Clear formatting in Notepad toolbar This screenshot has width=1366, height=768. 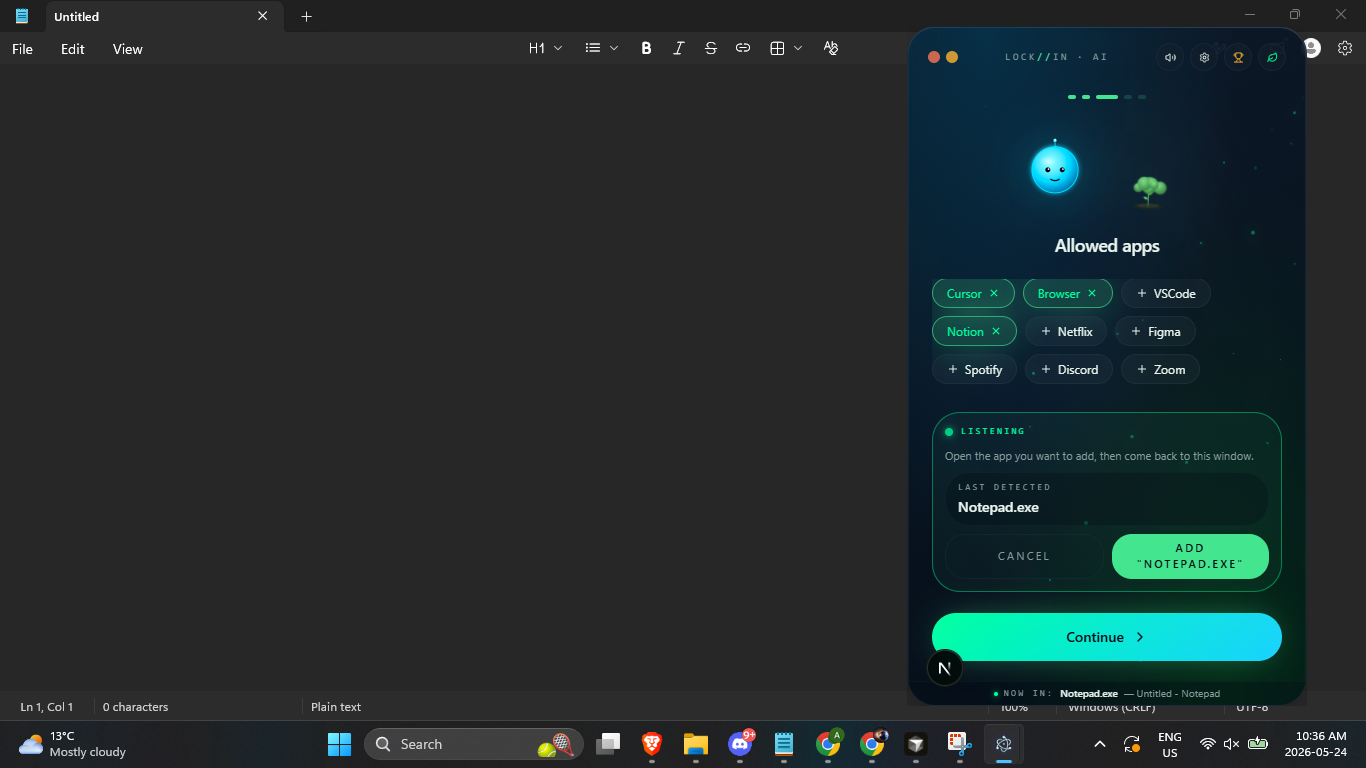coord(830,48)
